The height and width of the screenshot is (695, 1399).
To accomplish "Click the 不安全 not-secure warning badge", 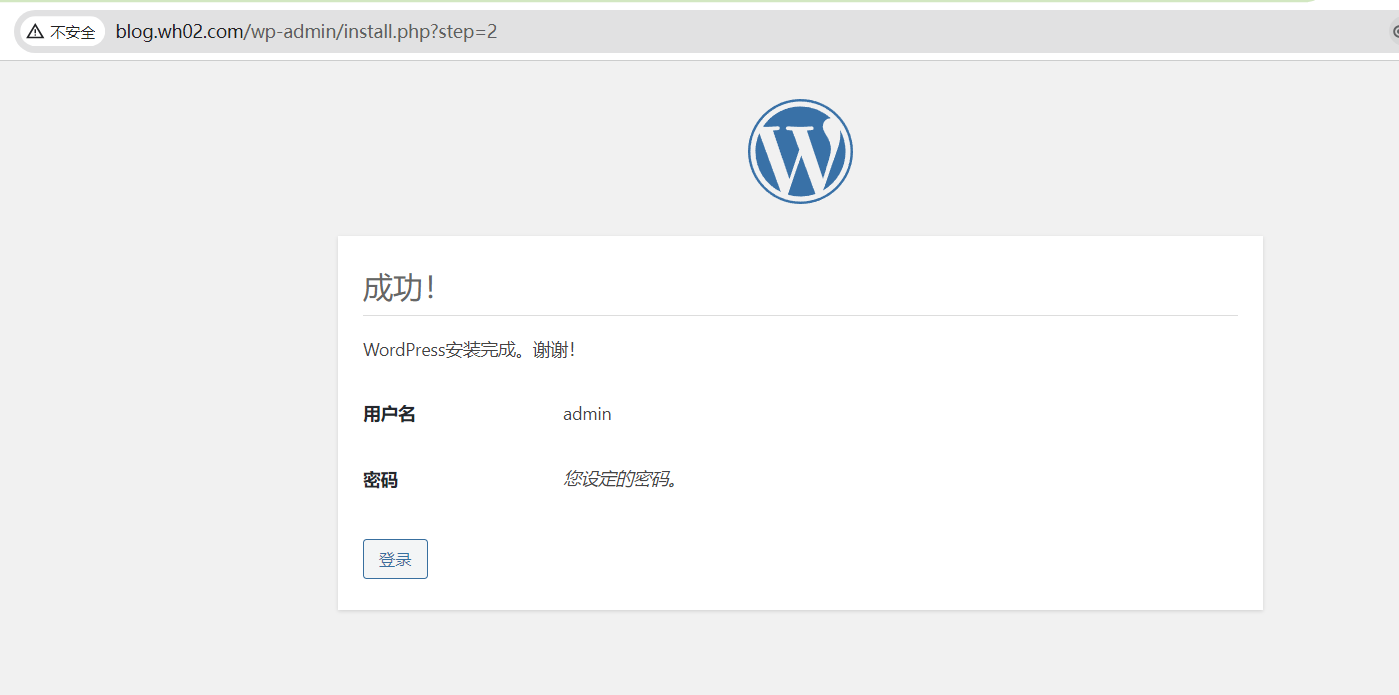I will pos(62,32).
